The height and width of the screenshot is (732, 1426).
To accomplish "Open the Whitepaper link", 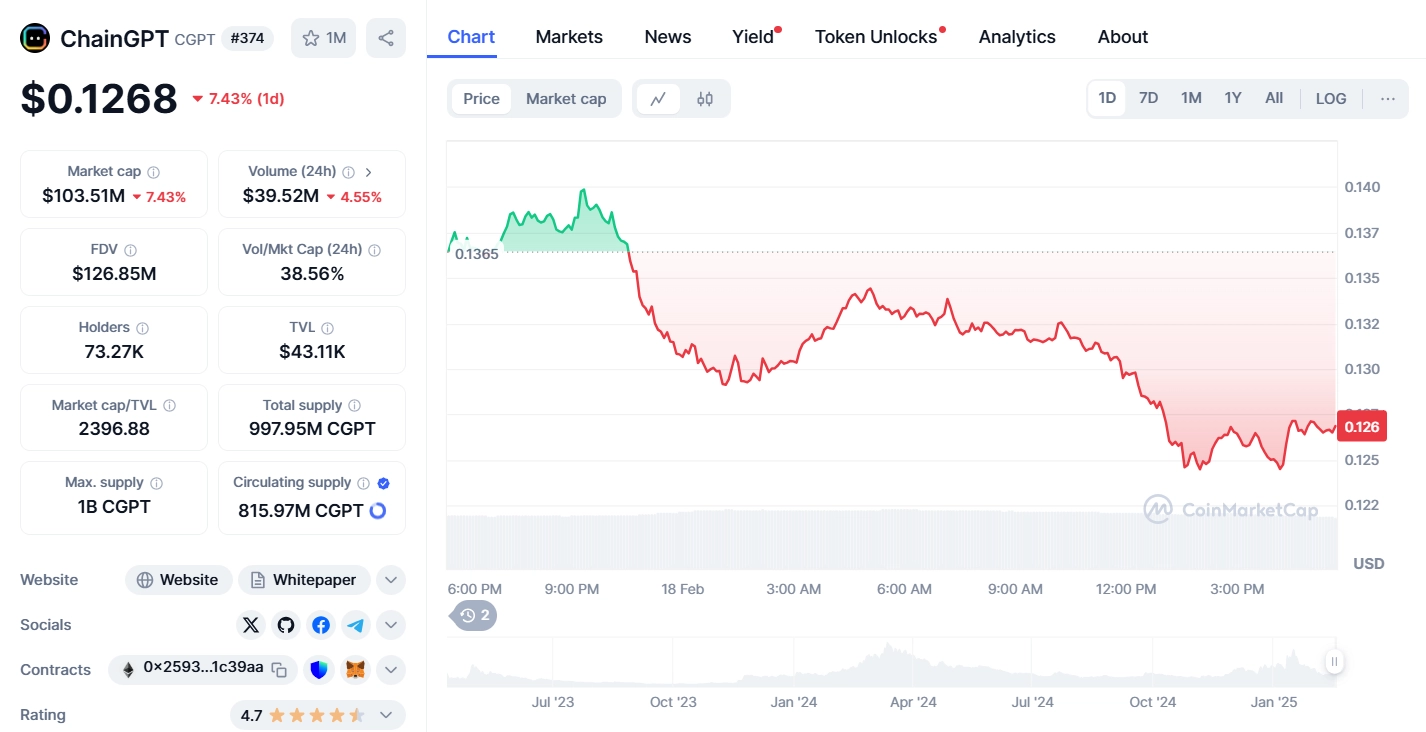I will (304, 580).
